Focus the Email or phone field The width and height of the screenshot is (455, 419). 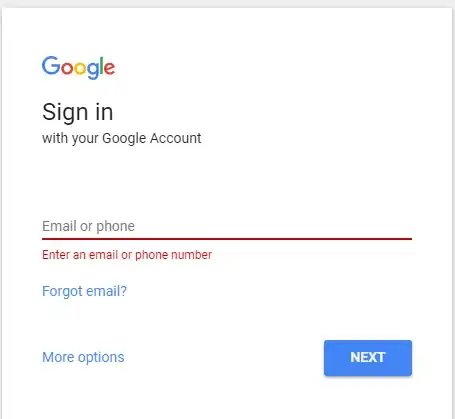pos(227,226)
